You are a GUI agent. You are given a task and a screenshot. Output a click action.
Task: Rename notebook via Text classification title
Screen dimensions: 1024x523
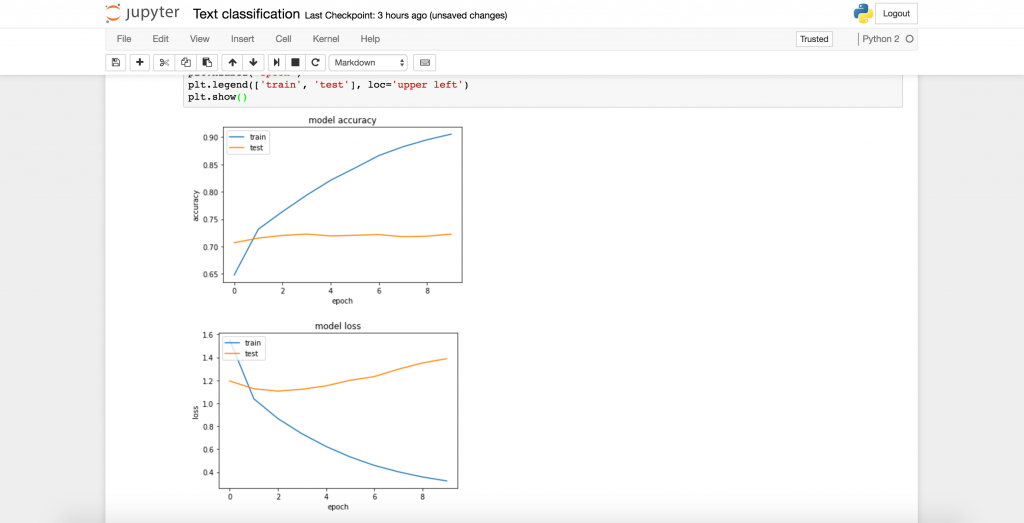[246, 14]
